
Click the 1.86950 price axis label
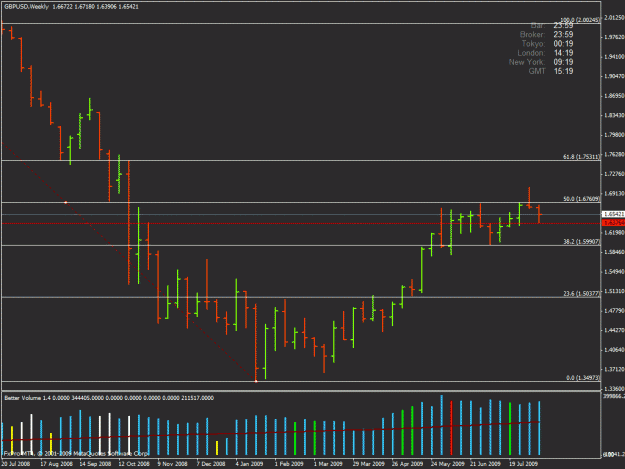click(614, 96)
